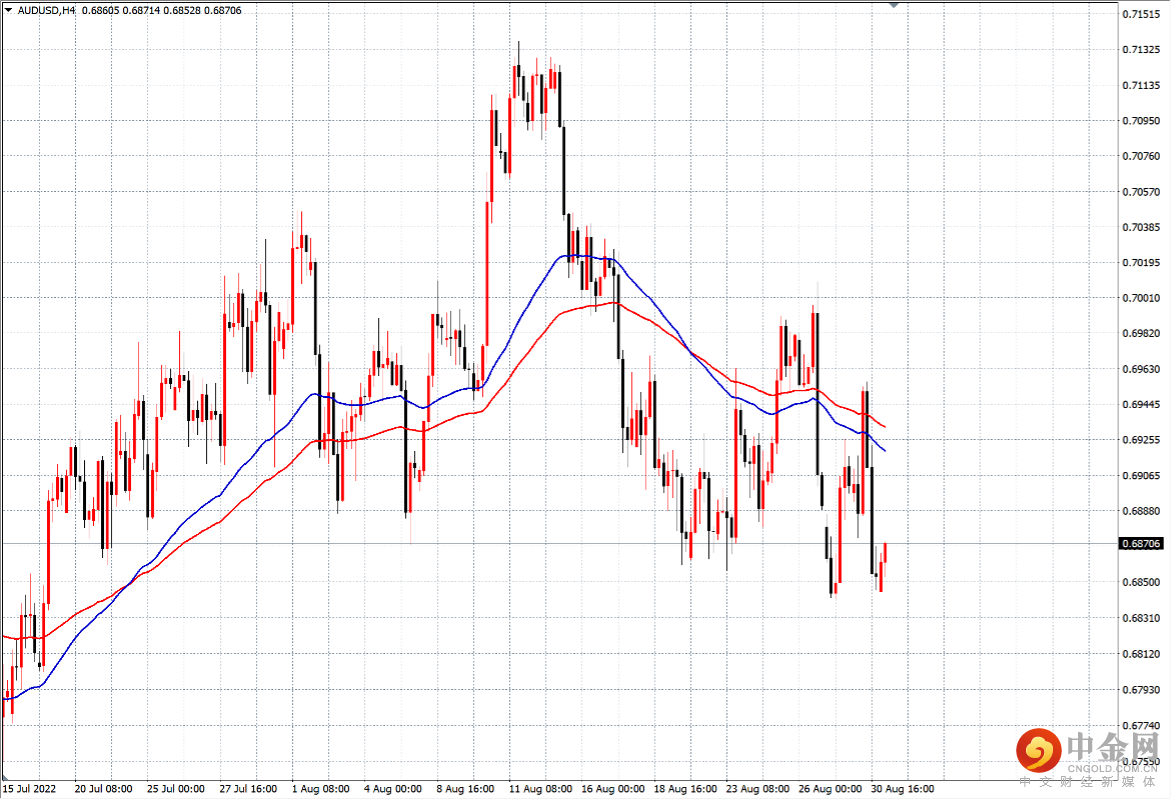Click the chart shift marker triangle at top
The width and height of the screenshot is (1173, 800).
pos(893,4)
